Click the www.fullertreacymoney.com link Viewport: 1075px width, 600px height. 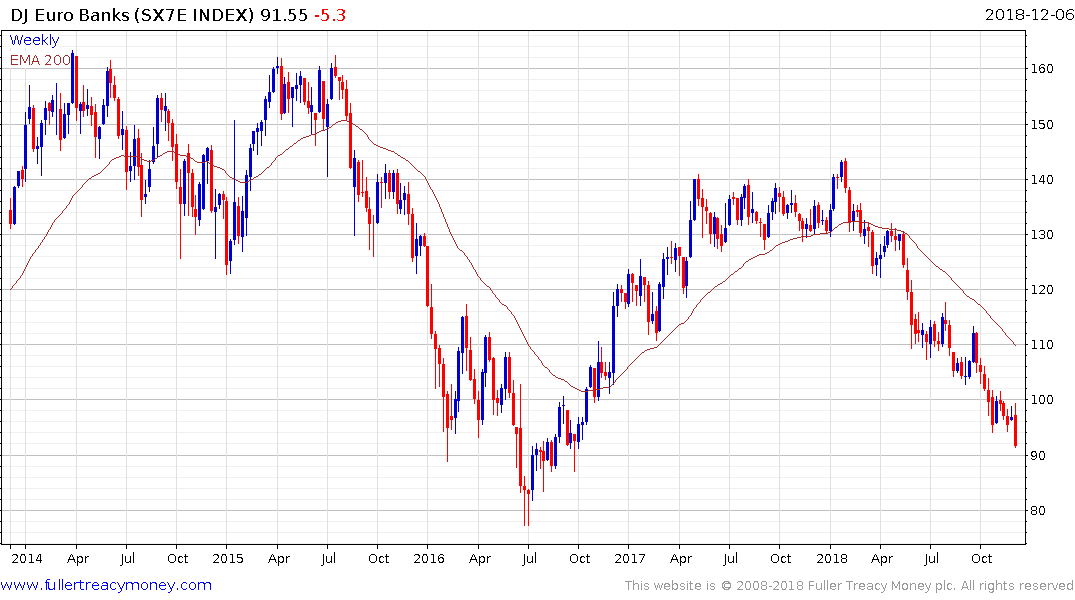[106, 585]
